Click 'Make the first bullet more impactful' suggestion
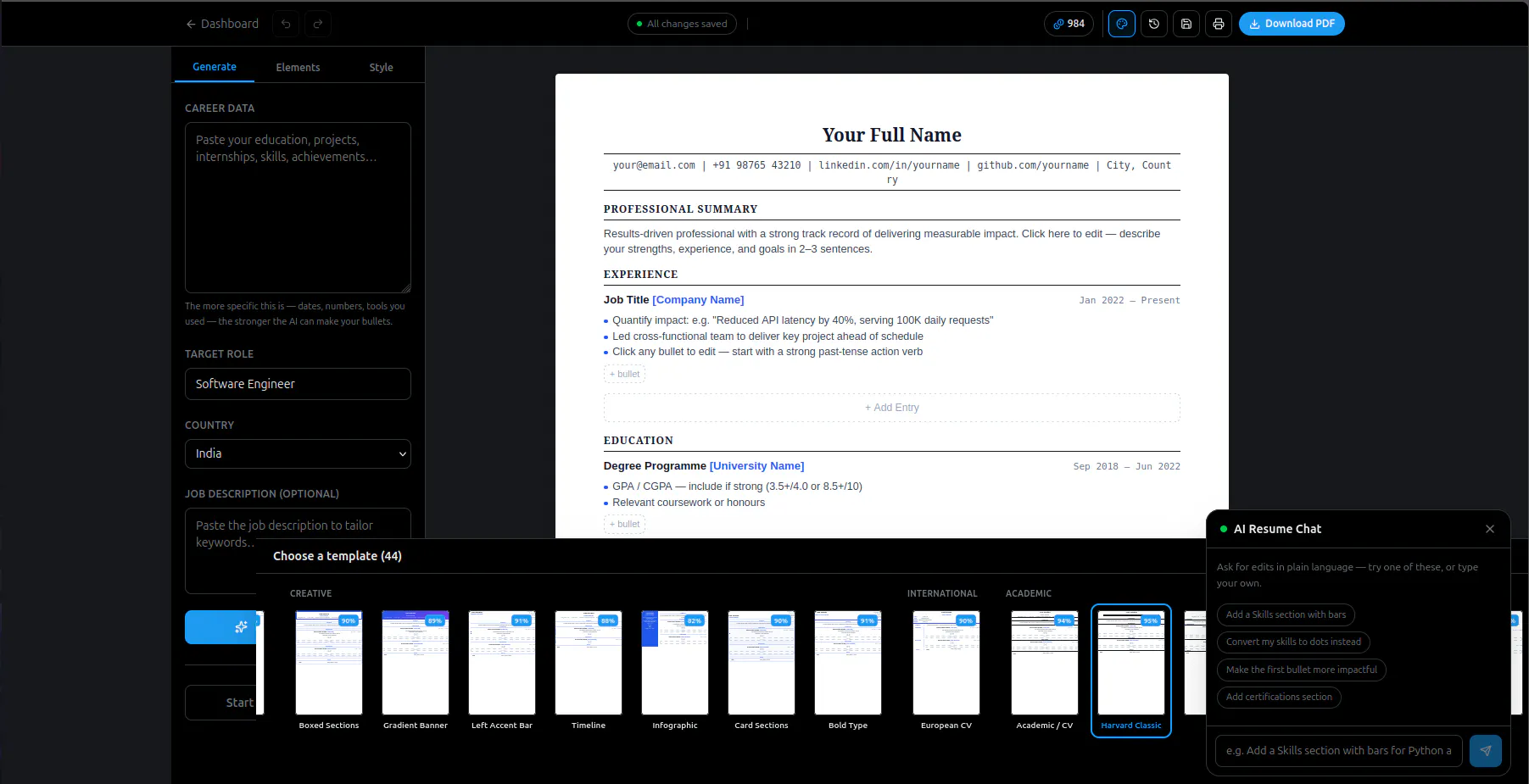Image resolution: width=1529 pixels, height=784 pixels. click(1301, 670)
